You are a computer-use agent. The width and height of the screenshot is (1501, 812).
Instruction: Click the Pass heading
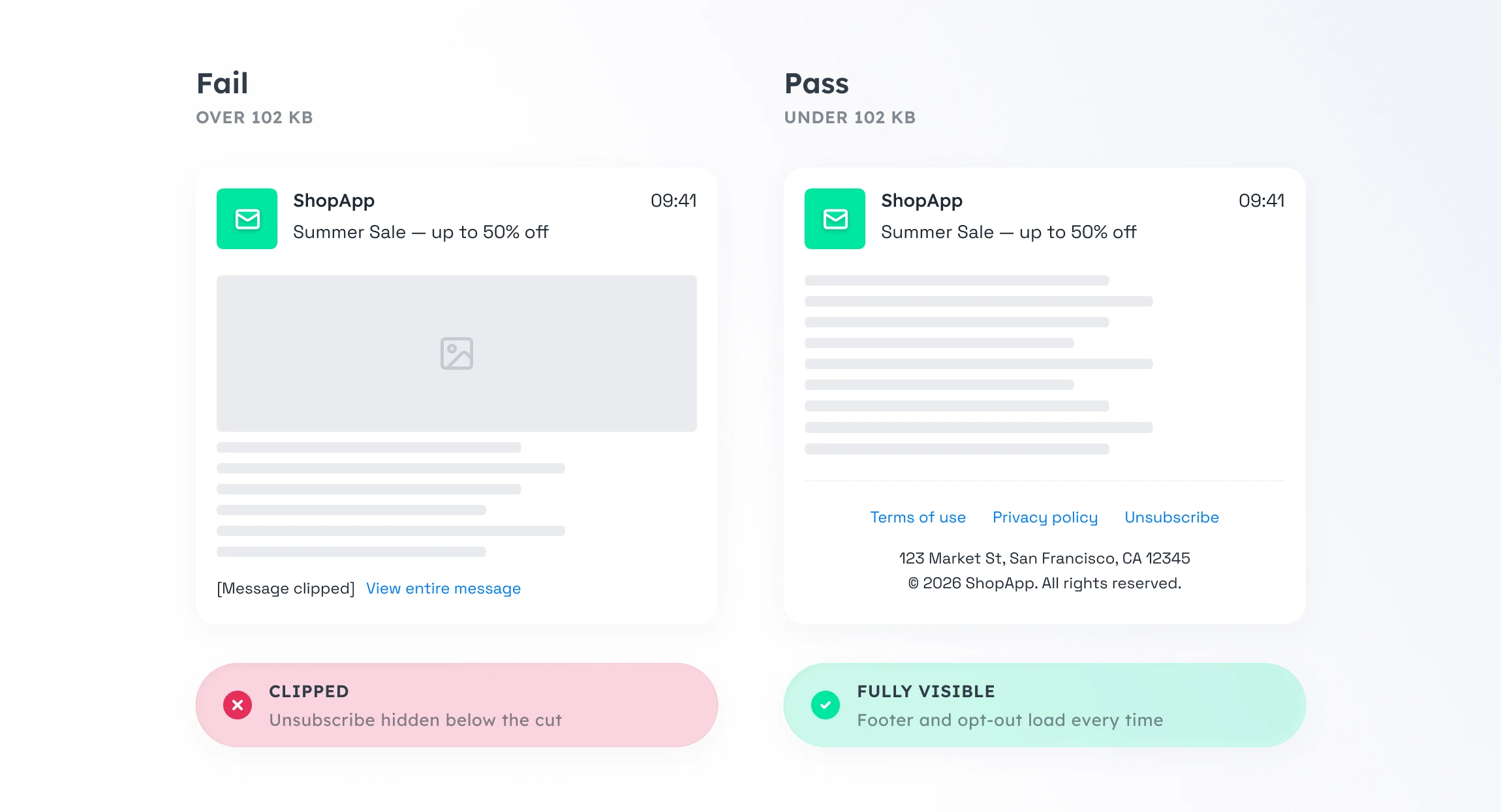(x=816, y=83)
